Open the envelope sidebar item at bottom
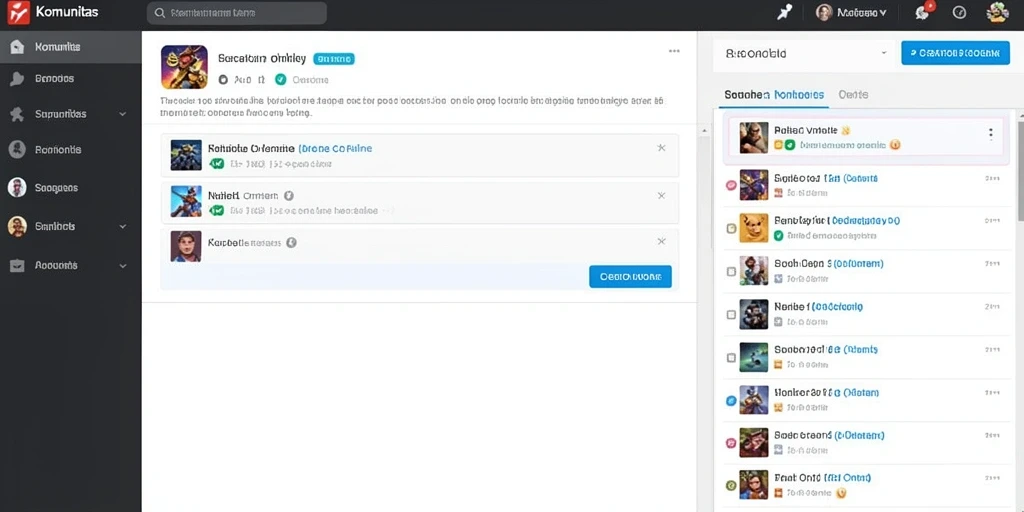The height and width of the screenshot is (512, 1024). (x=71, y=265)
